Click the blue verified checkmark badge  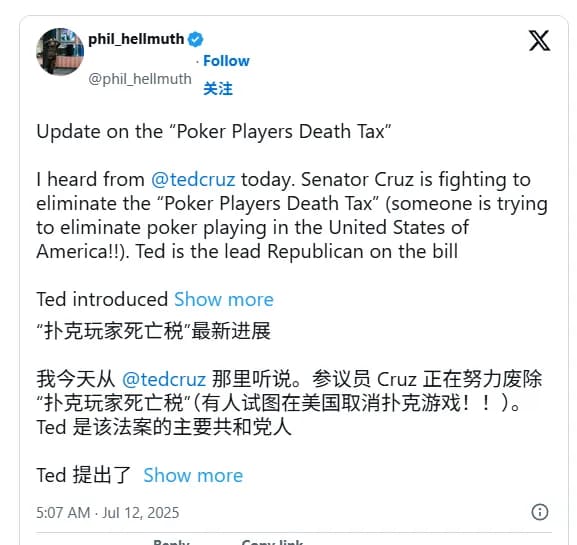[x=195, y=39]
